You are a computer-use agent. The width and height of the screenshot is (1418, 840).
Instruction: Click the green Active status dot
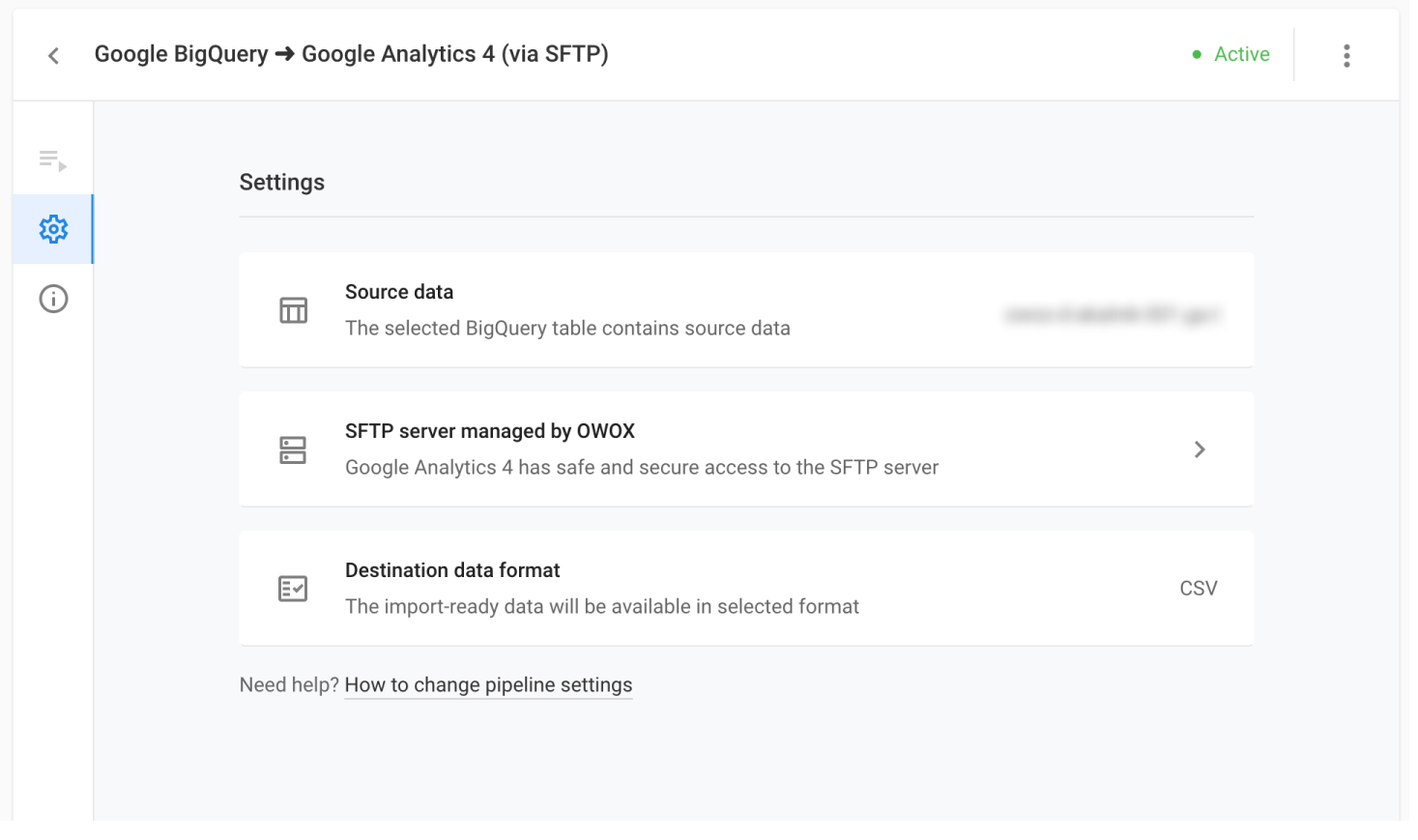[x=1197, y=55]
